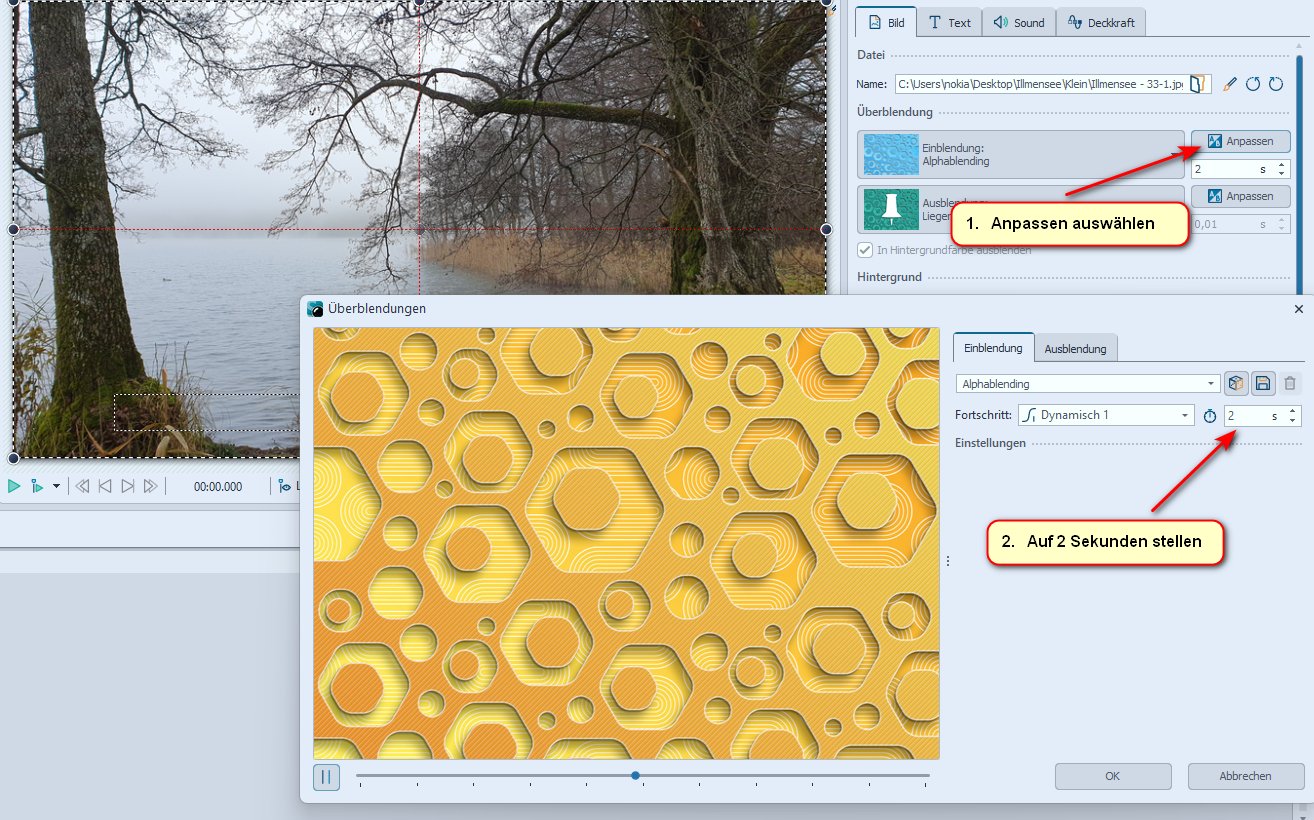Open image editor with the paintbrush icon
Screen dimensions: 1314x820
tap(1231, 85)
